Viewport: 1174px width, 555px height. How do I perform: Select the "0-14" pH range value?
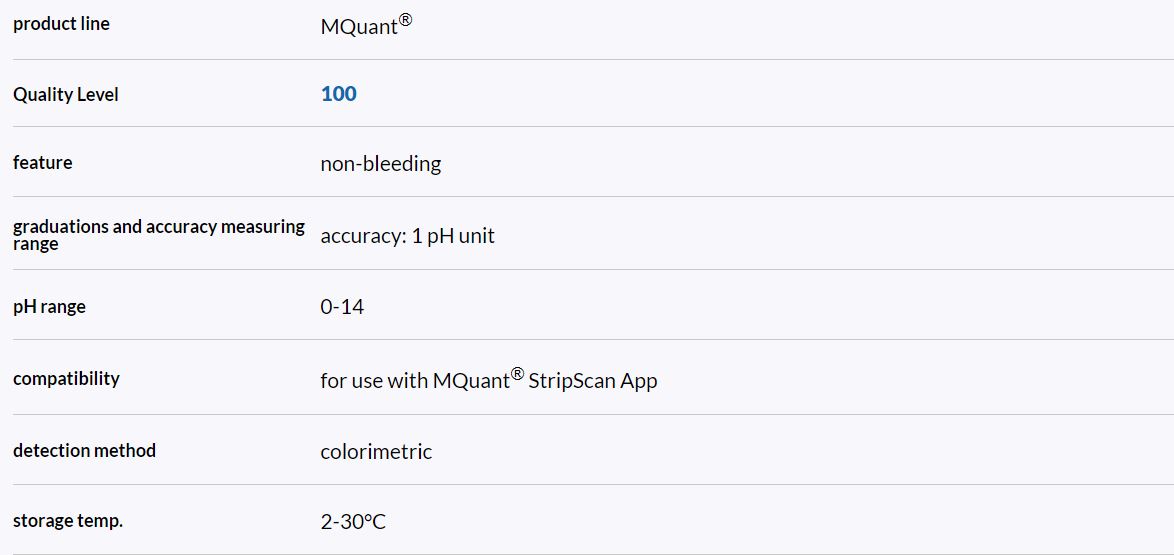pyautogui.click(x=342, y=307)
